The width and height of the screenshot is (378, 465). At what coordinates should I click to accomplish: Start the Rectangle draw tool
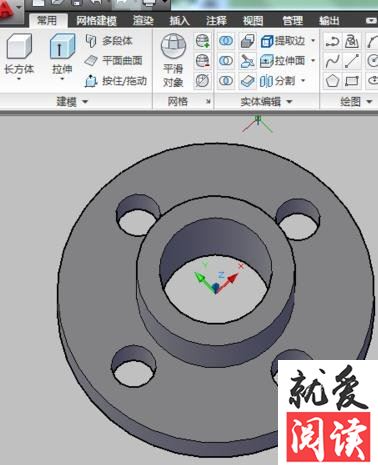point(352,81)
